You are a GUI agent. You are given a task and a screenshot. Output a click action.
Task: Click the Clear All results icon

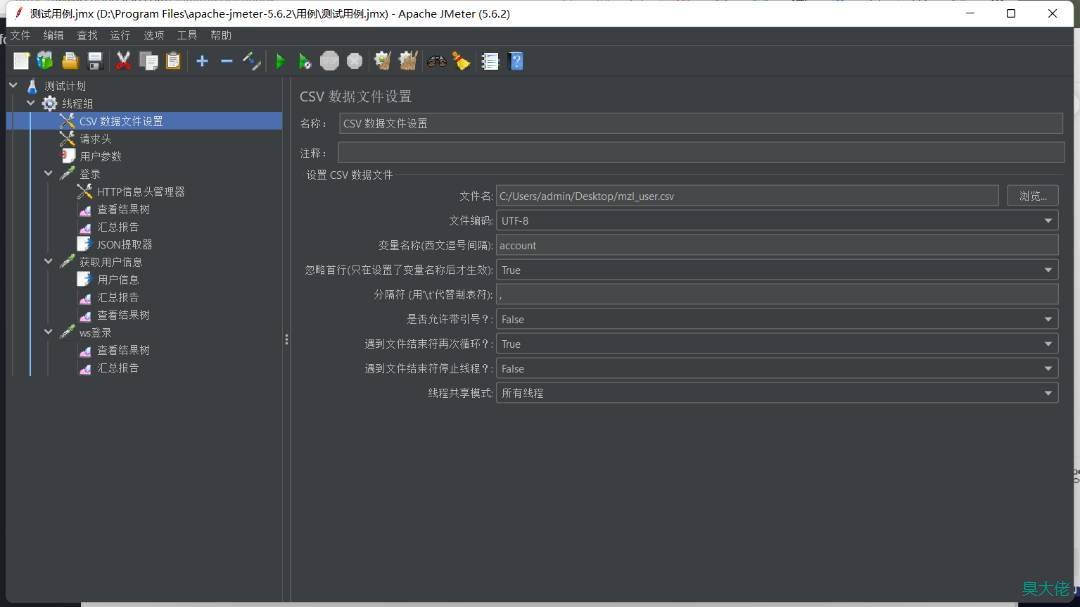pyautogui.click(x=408, y=61)
